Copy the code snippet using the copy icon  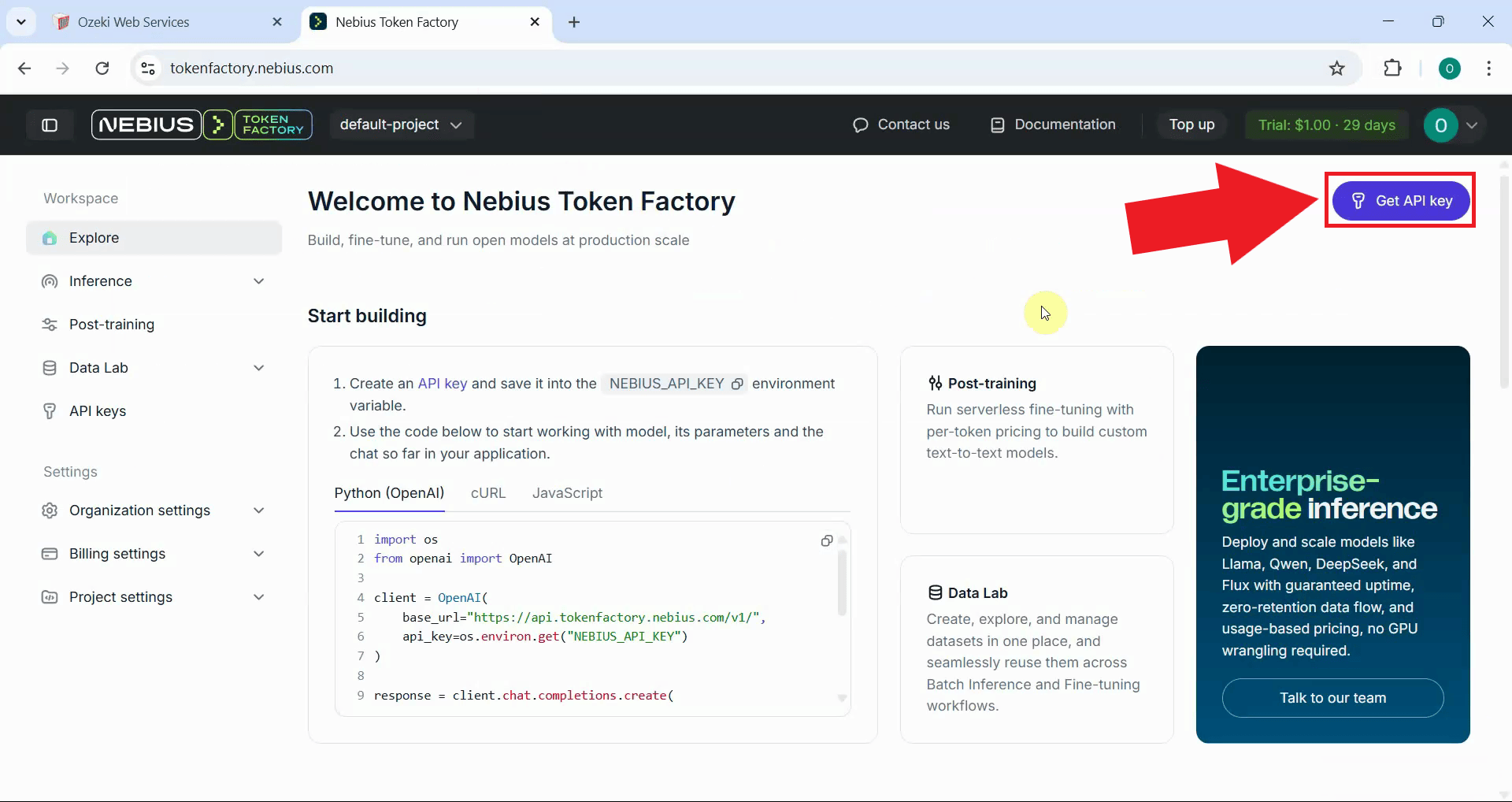[x=827, y=540]
